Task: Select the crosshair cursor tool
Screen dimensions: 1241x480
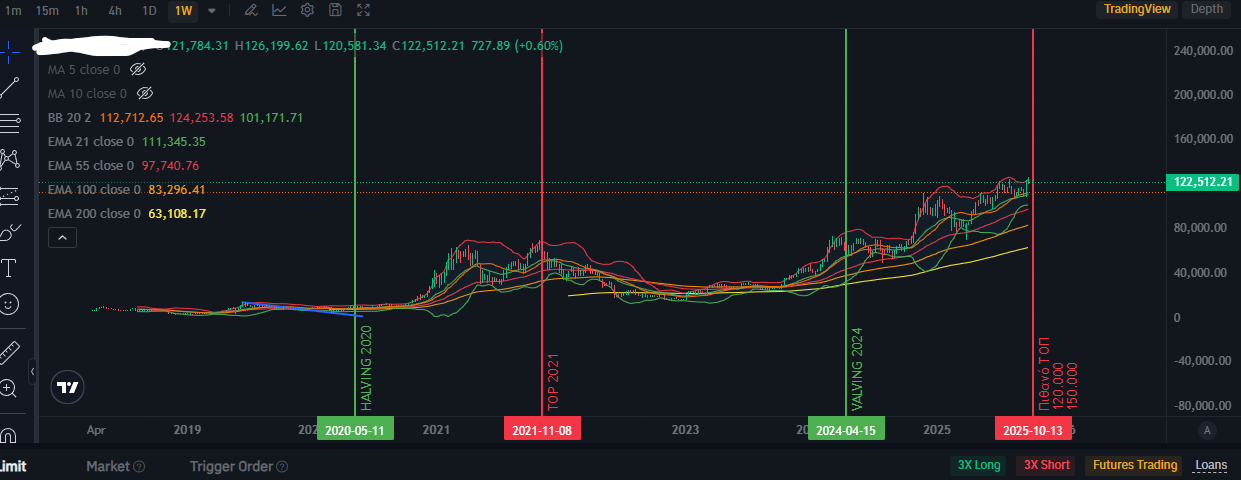Action: click(x=9, y=53)
